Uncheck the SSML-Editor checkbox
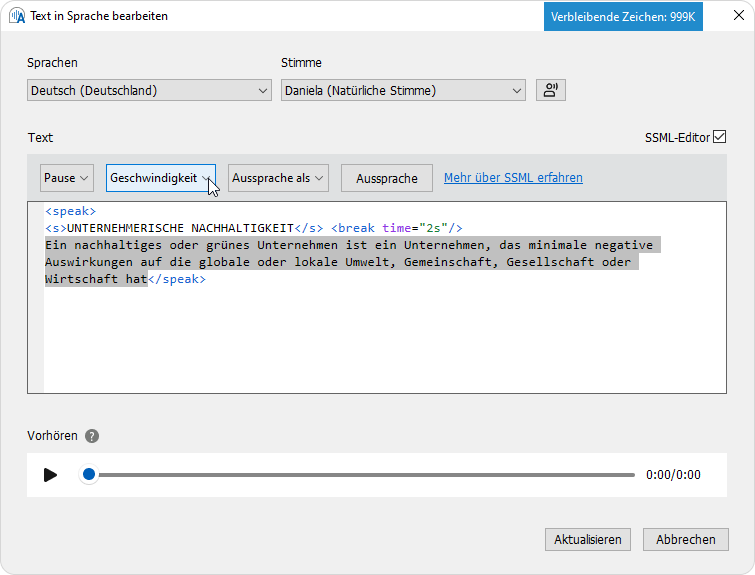 coord(719,137)
